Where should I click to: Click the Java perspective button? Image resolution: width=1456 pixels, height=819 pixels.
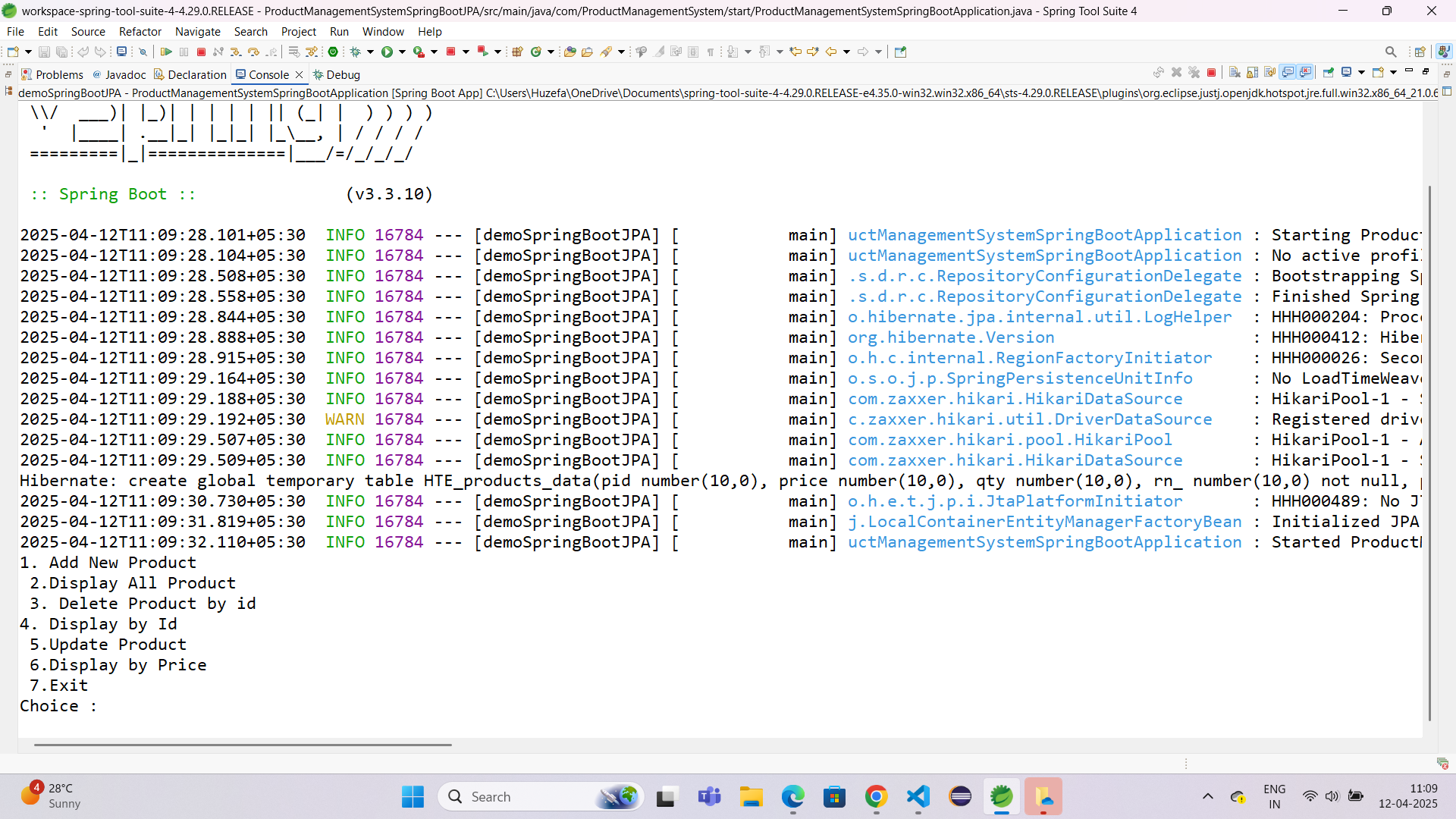point(1444,52)
